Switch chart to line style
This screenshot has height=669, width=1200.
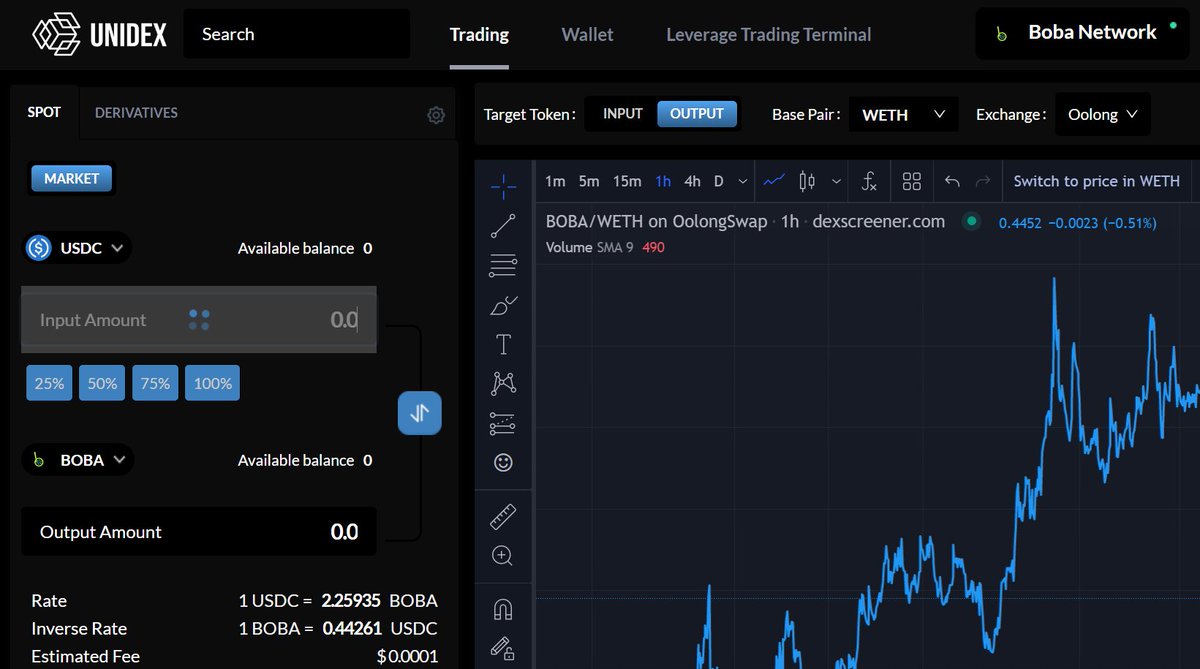(774, 181)
